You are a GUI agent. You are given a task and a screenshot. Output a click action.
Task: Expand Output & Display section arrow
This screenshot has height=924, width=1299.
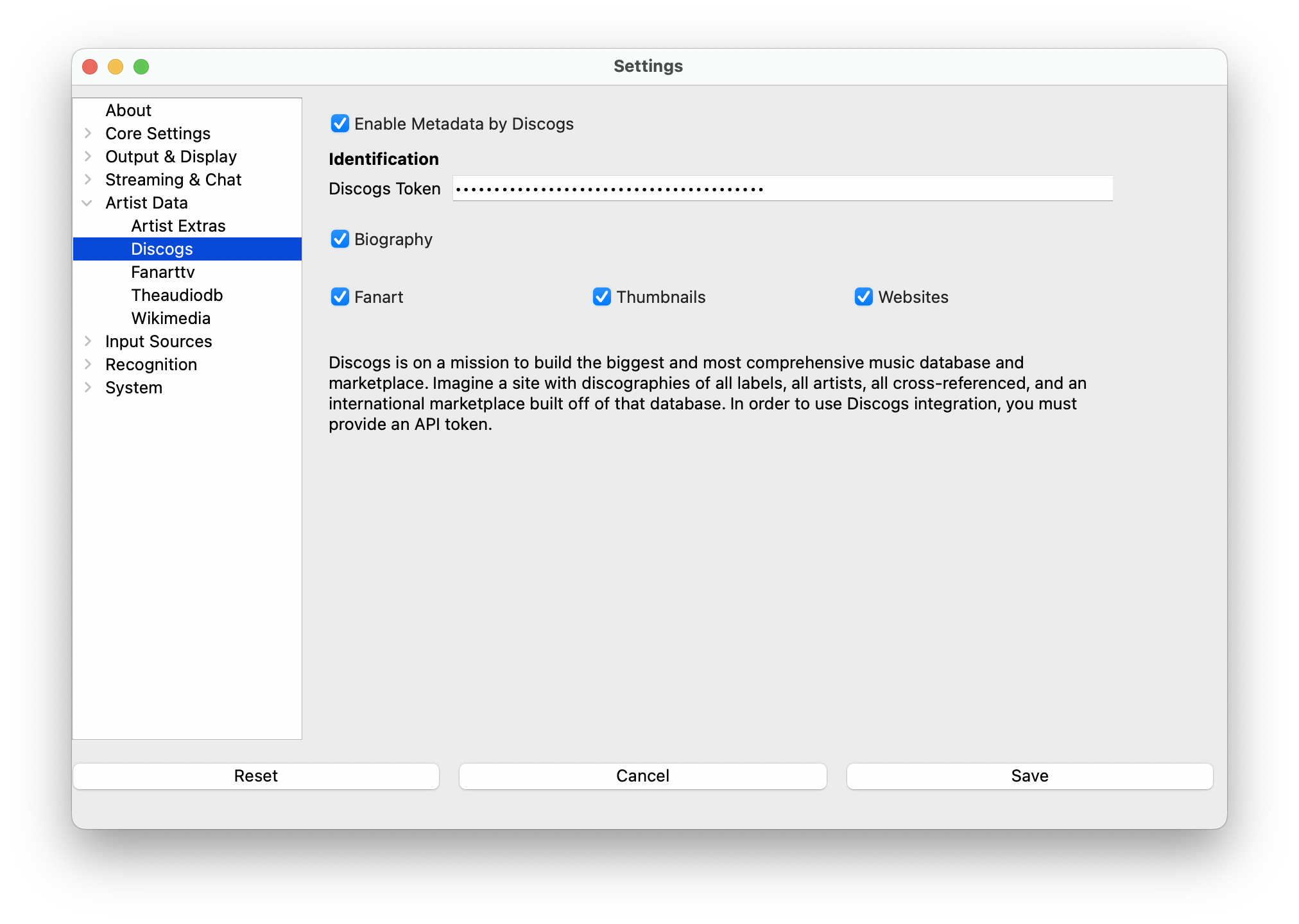pyautogui.click(x=88, y=157)
